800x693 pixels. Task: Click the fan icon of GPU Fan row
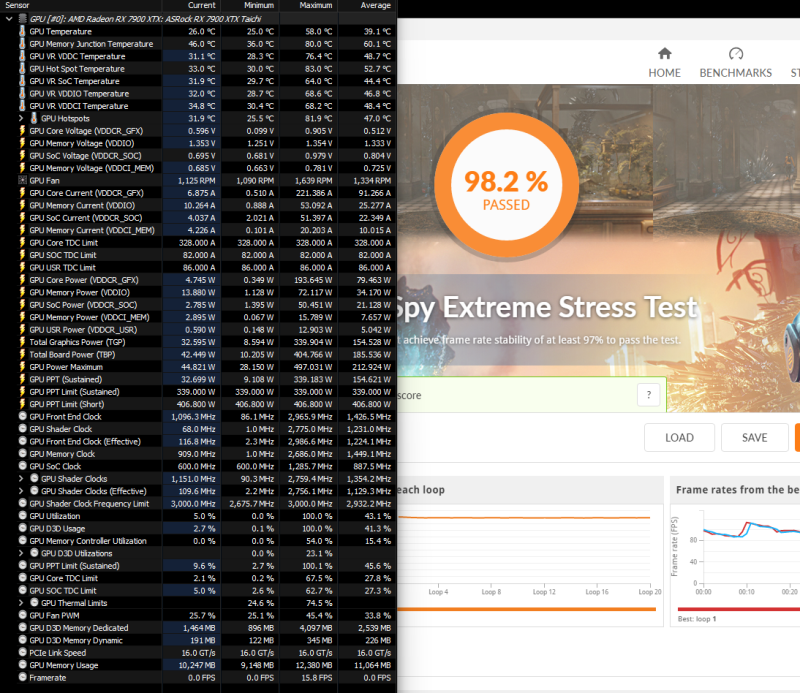coord(22,180)
